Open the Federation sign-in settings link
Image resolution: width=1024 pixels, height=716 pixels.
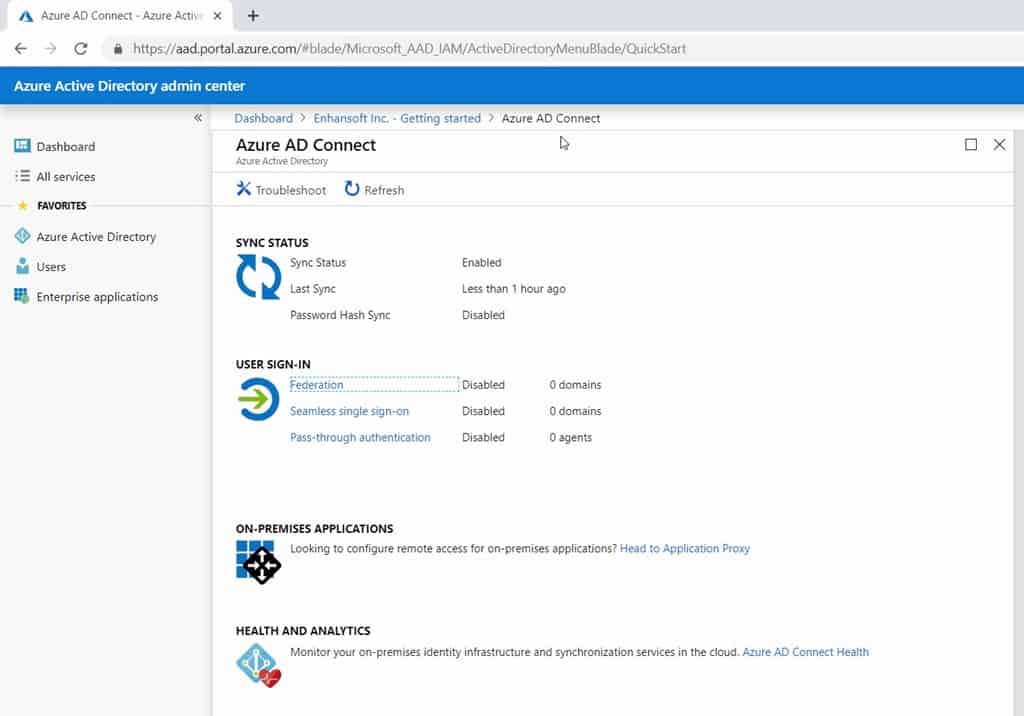point(317,384)
